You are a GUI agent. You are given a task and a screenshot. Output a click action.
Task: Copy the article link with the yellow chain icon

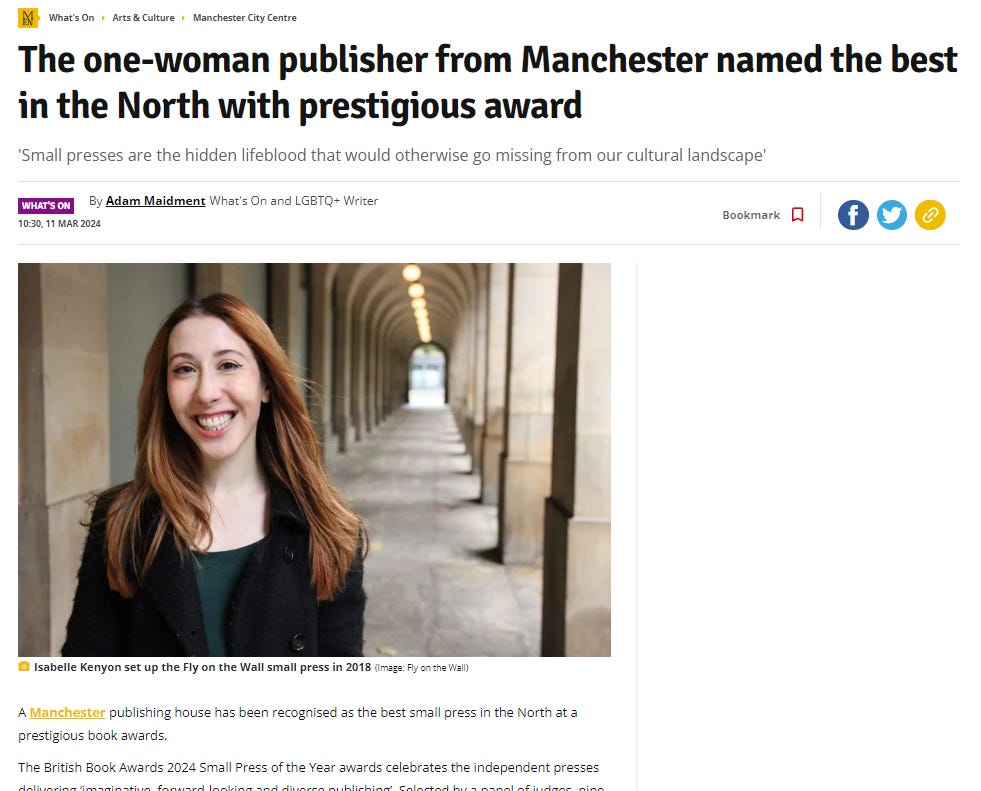pos(930,215)
